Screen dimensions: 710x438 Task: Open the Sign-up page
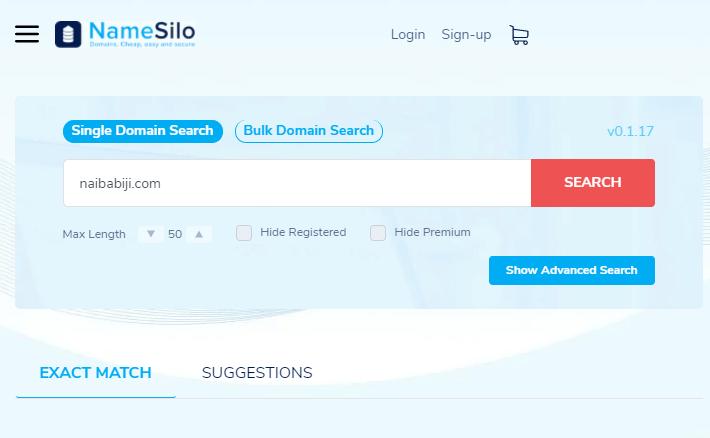coord(466,35)
